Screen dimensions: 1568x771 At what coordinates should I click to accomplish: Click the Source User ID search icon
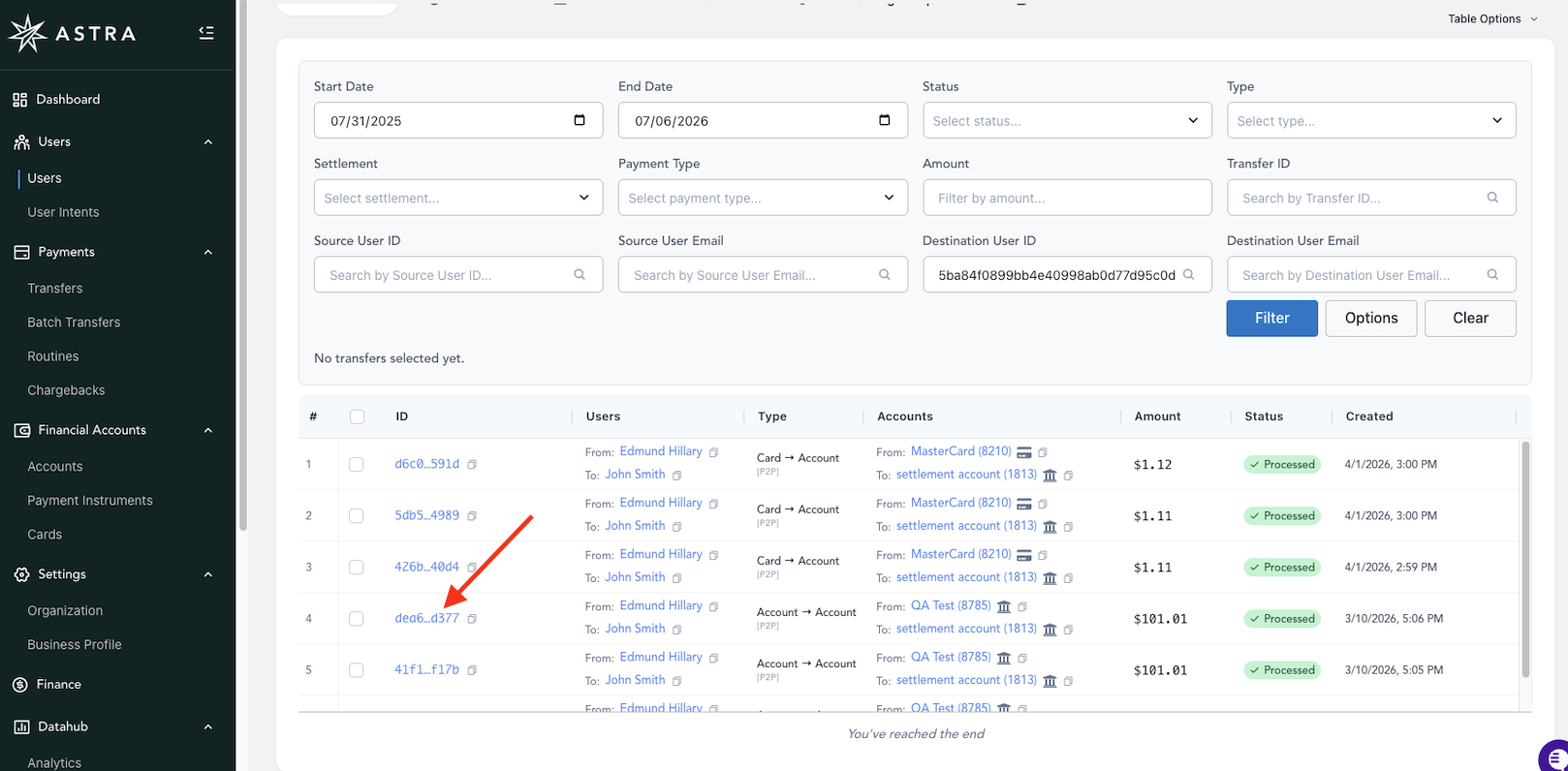coord(580,275)
